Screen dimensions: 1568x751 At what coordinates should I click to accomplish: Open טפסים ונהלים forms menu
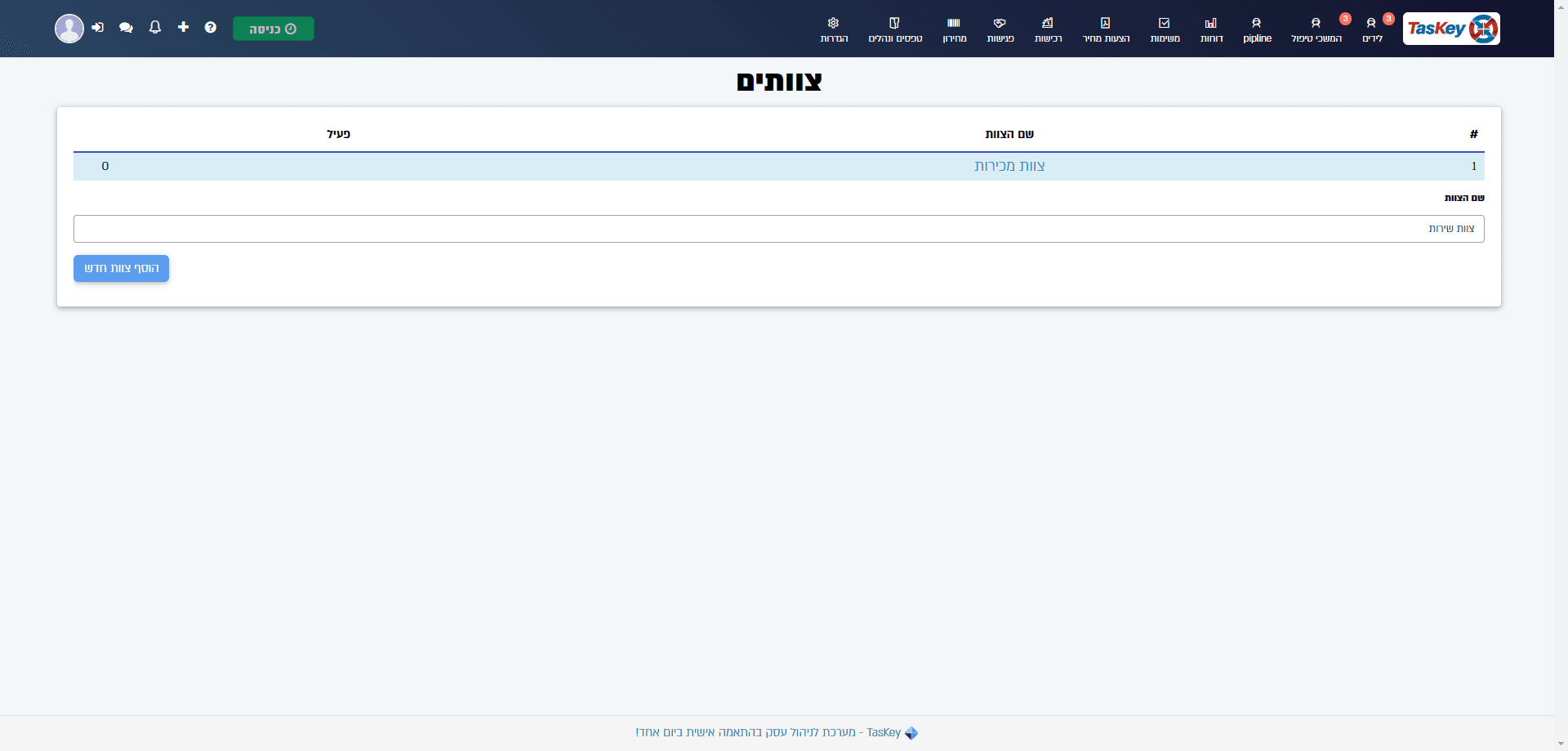895,30
